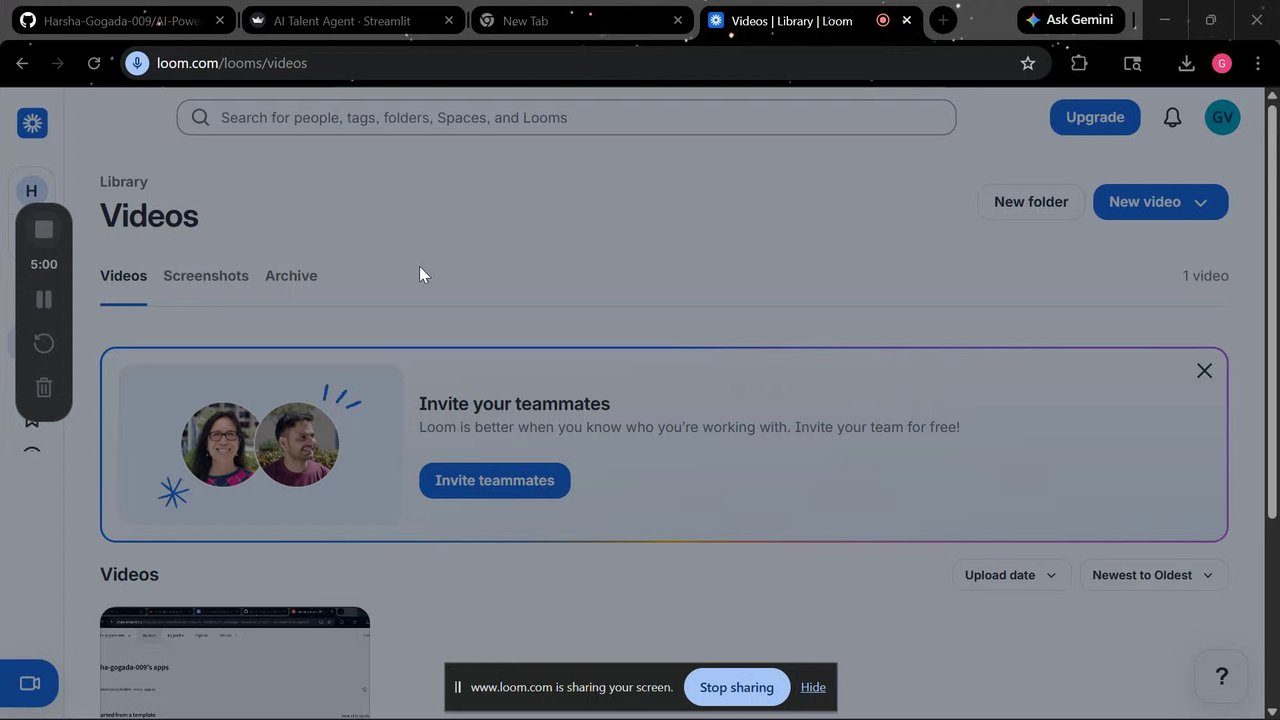This screenshot has width=1280, height=720.
Task: Open the notifications bell
Action: (x=1172, y=118)
